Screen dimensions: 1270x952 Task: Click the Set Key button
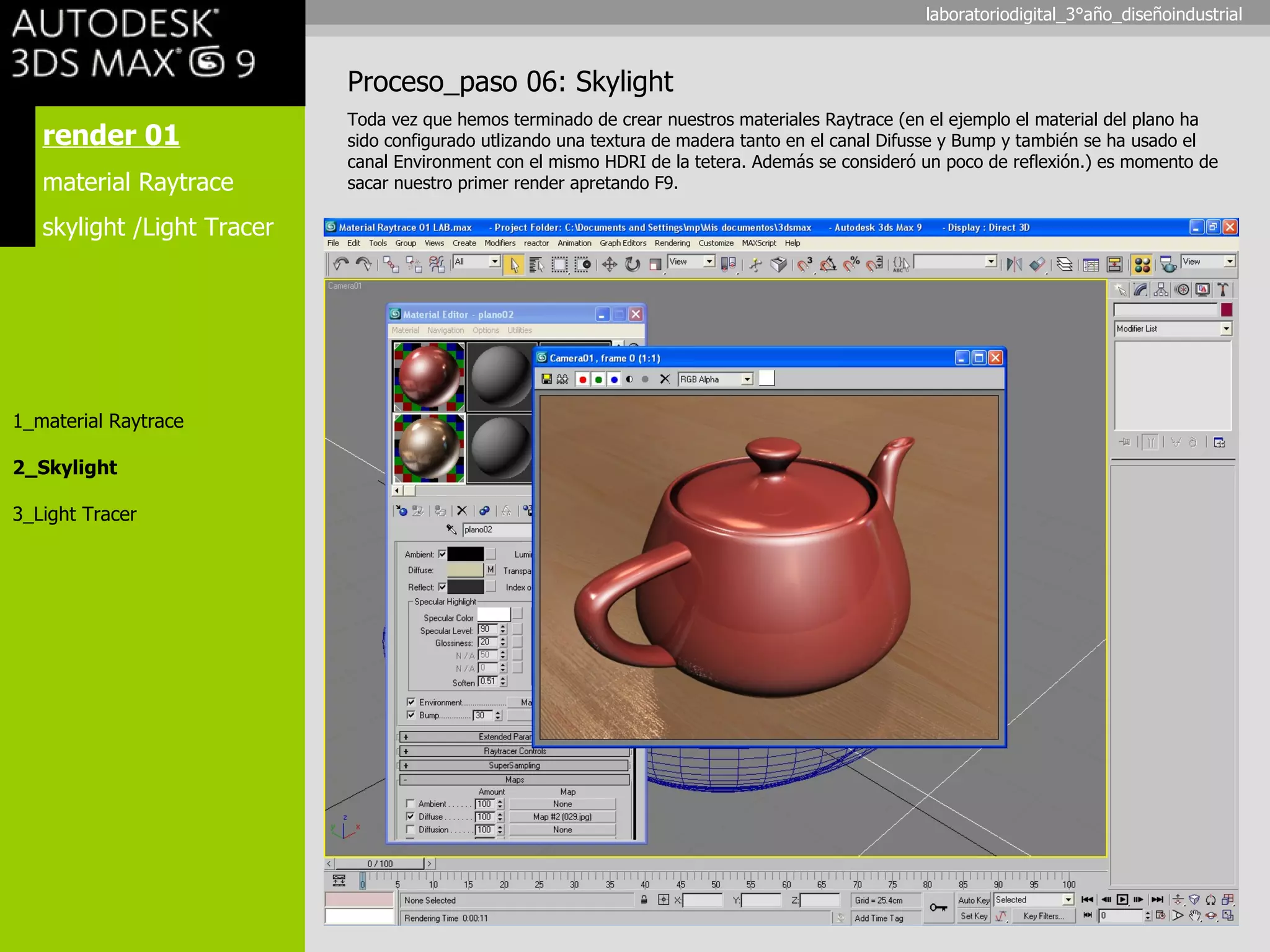pos(974,916)
